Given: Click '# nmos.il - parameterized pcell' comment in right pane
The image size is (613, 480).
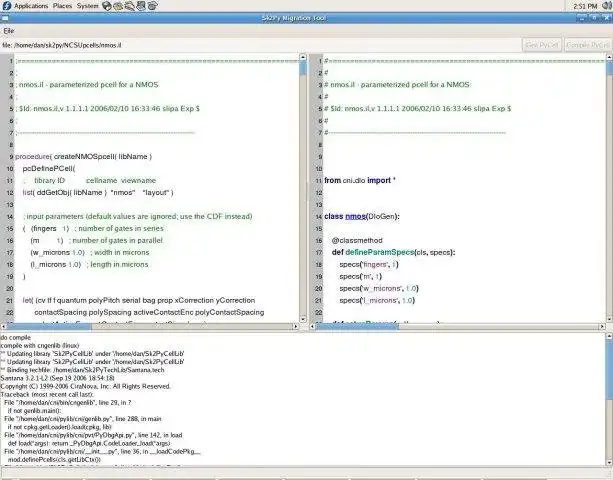Looking at the screenshot, I should (397, 85).
